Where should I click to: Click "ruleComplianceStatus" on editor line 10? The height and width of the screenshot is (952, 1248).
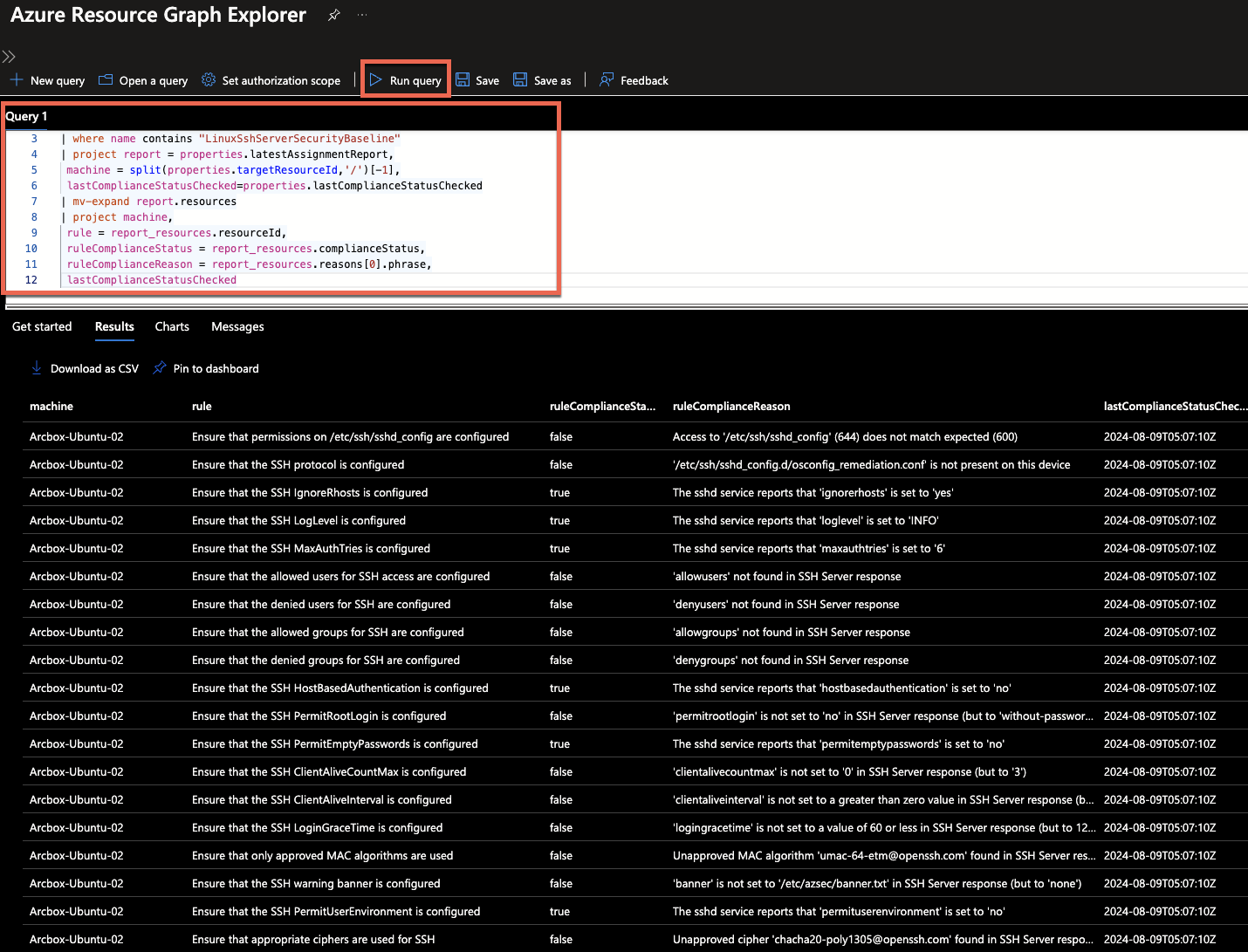pos(129,249)
